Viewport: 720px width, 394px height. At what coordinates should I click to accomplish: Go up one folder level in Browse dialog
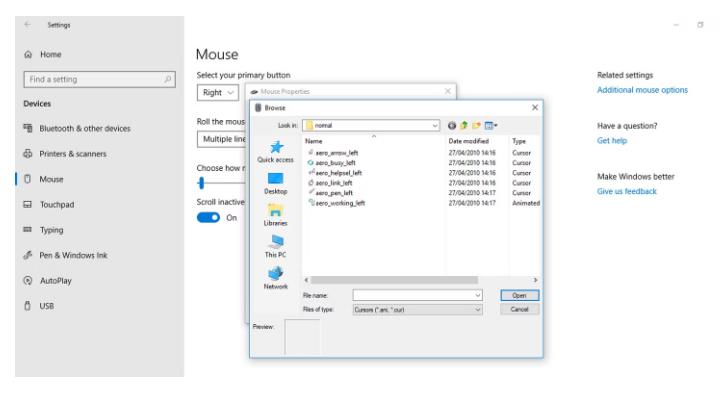coord(464,125)
